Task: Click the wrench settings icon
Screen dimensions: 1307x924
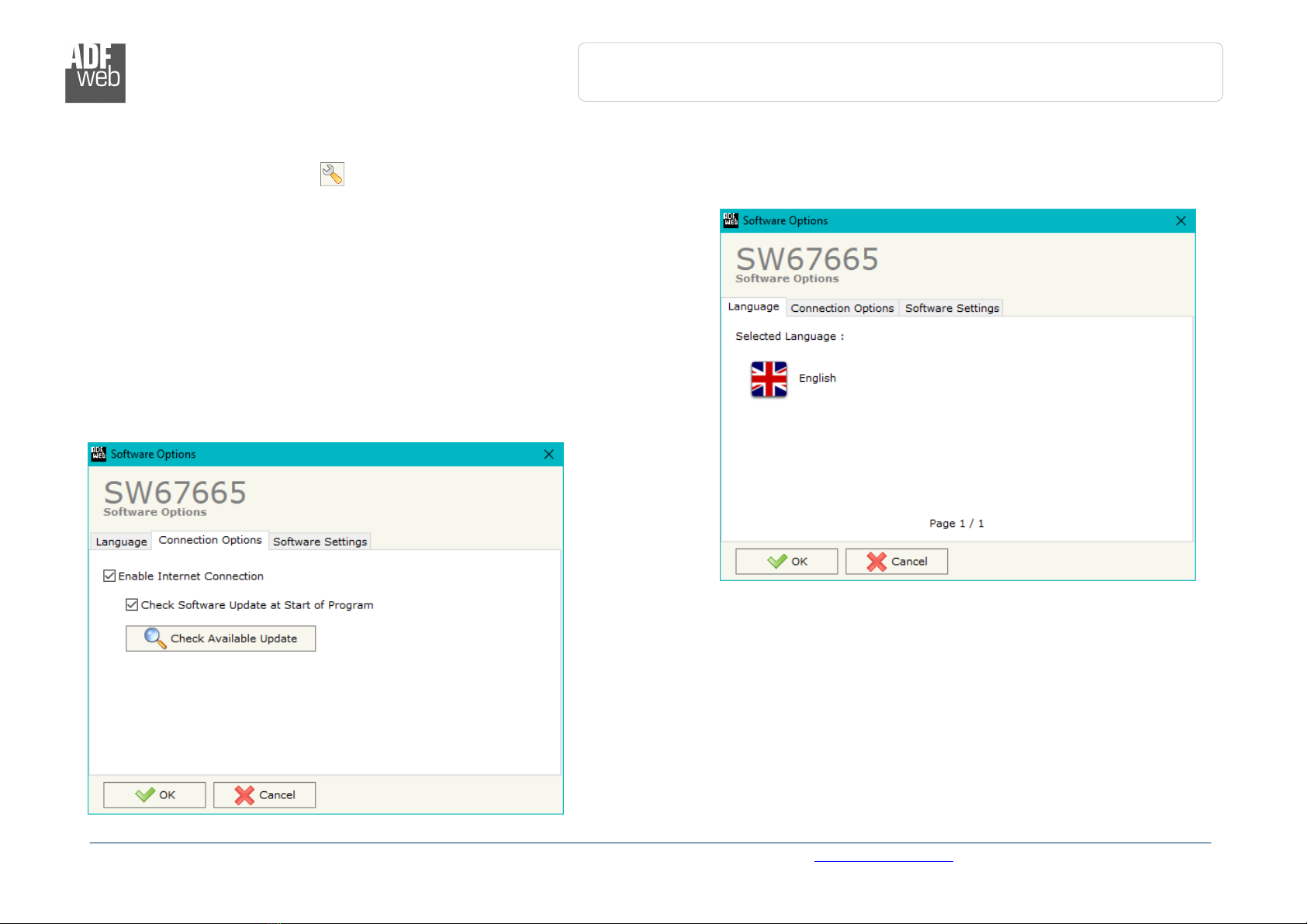Action: point(332,174)
